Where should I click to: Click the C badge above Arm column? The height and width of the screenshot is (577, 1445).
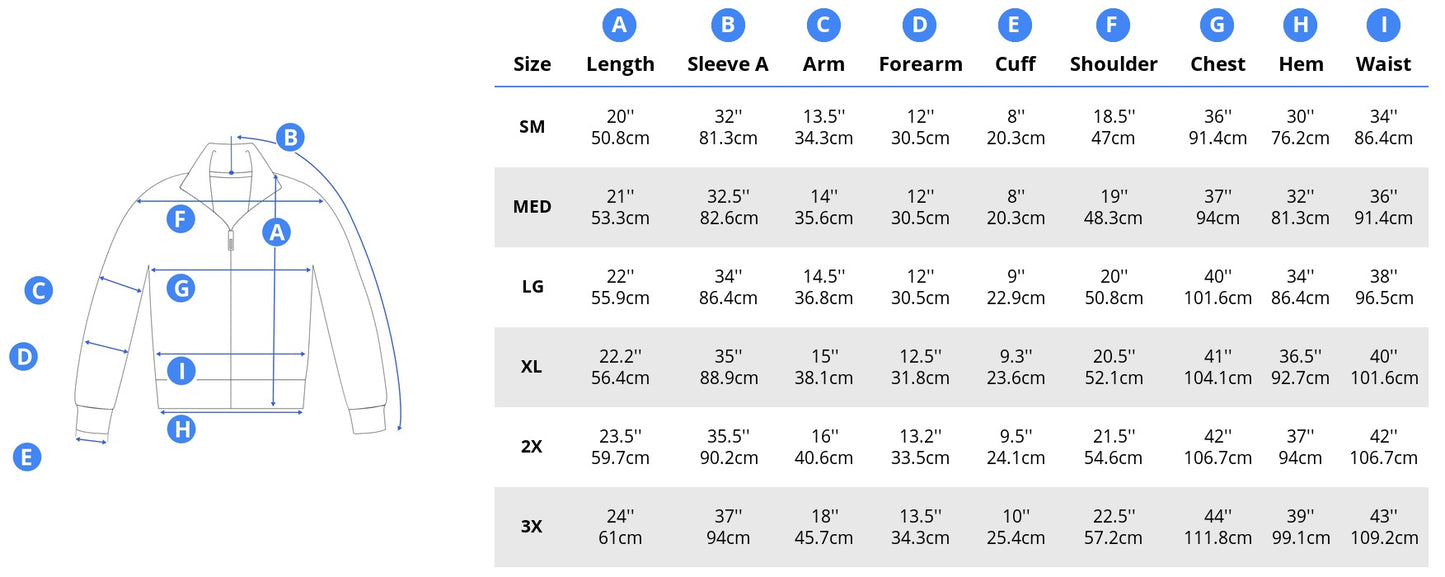point(823,25)
